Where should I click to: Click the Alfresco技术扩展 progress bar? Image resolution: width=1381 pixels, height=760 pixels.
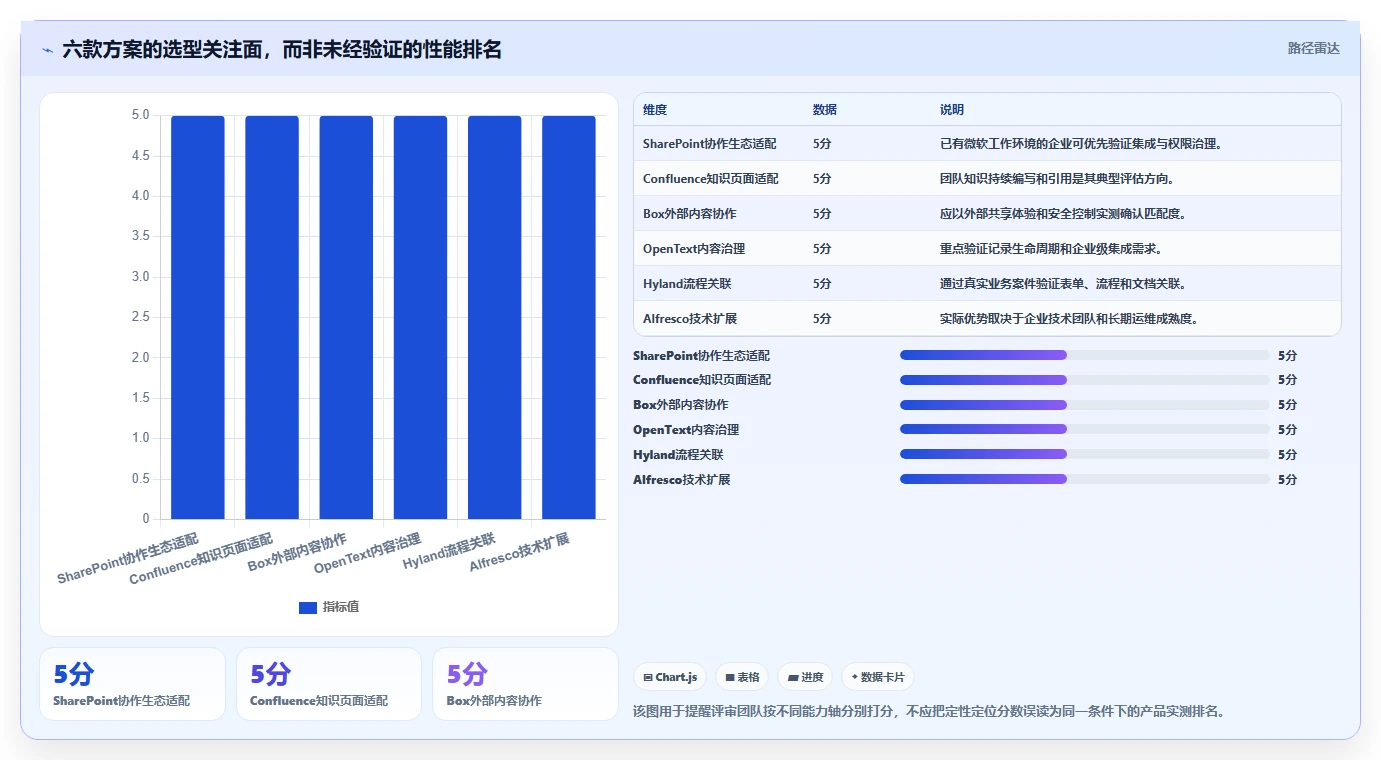(1084, 479)
